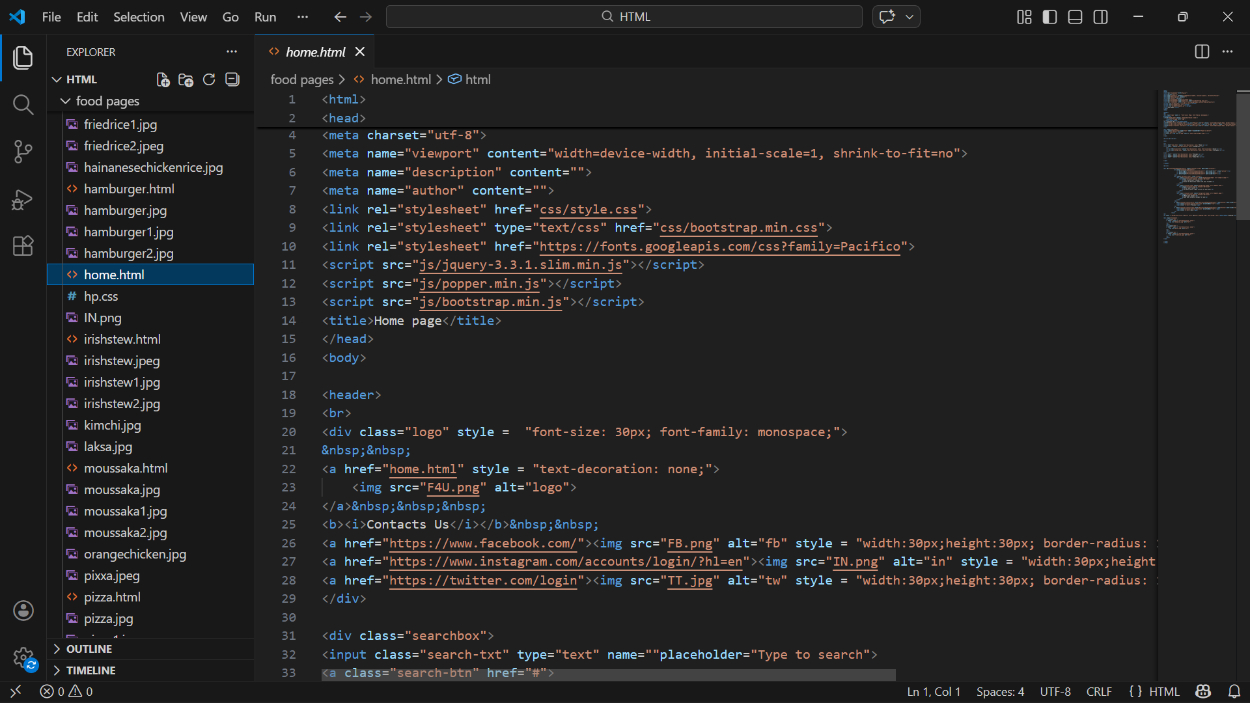Collapse all folders in Explorer
This screenshot has width=1250, height=703.
232,80
